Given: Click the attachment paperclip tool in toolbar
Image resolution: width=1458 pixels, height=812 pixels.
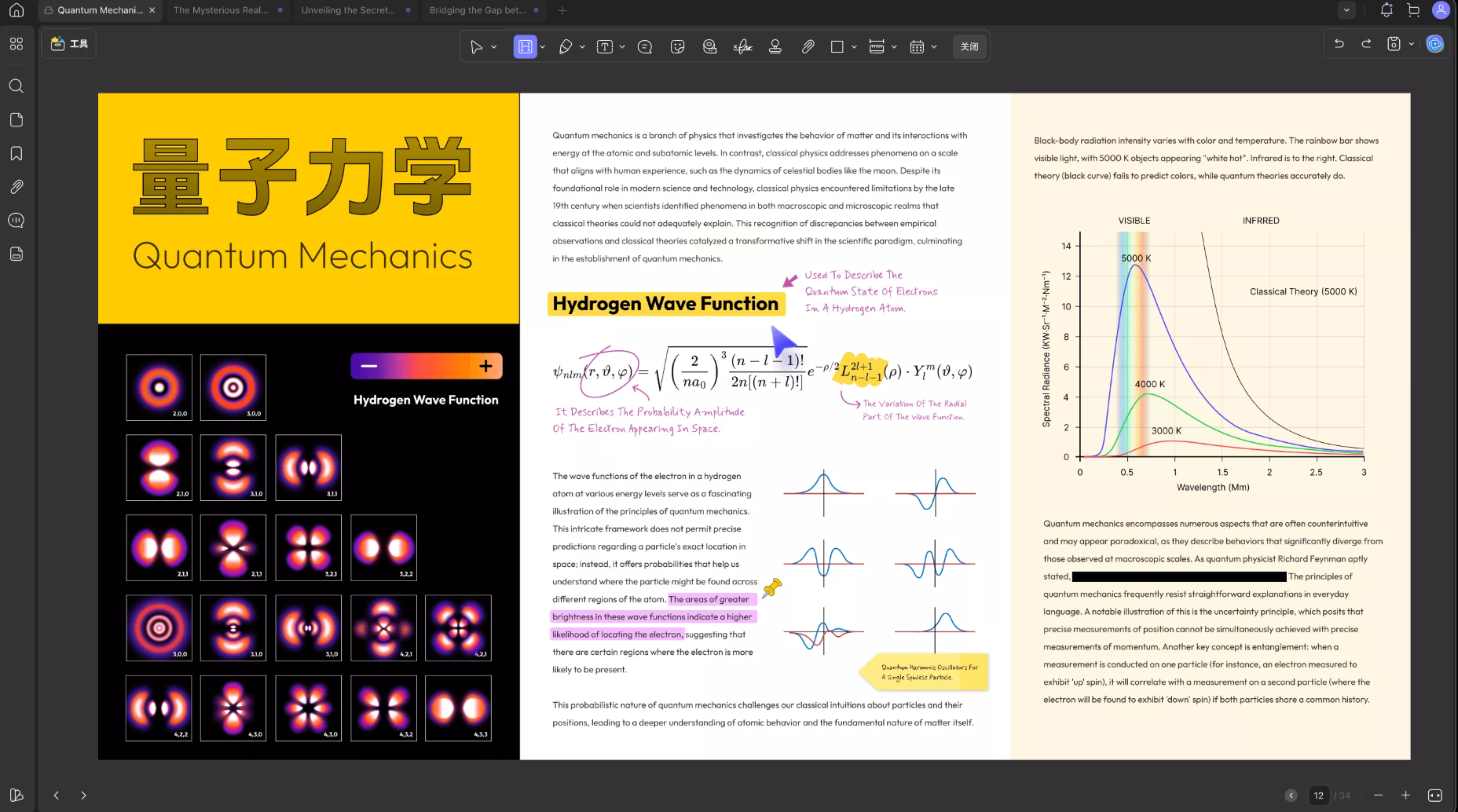Looking at the screenshot, I should [x=808, y=47].
